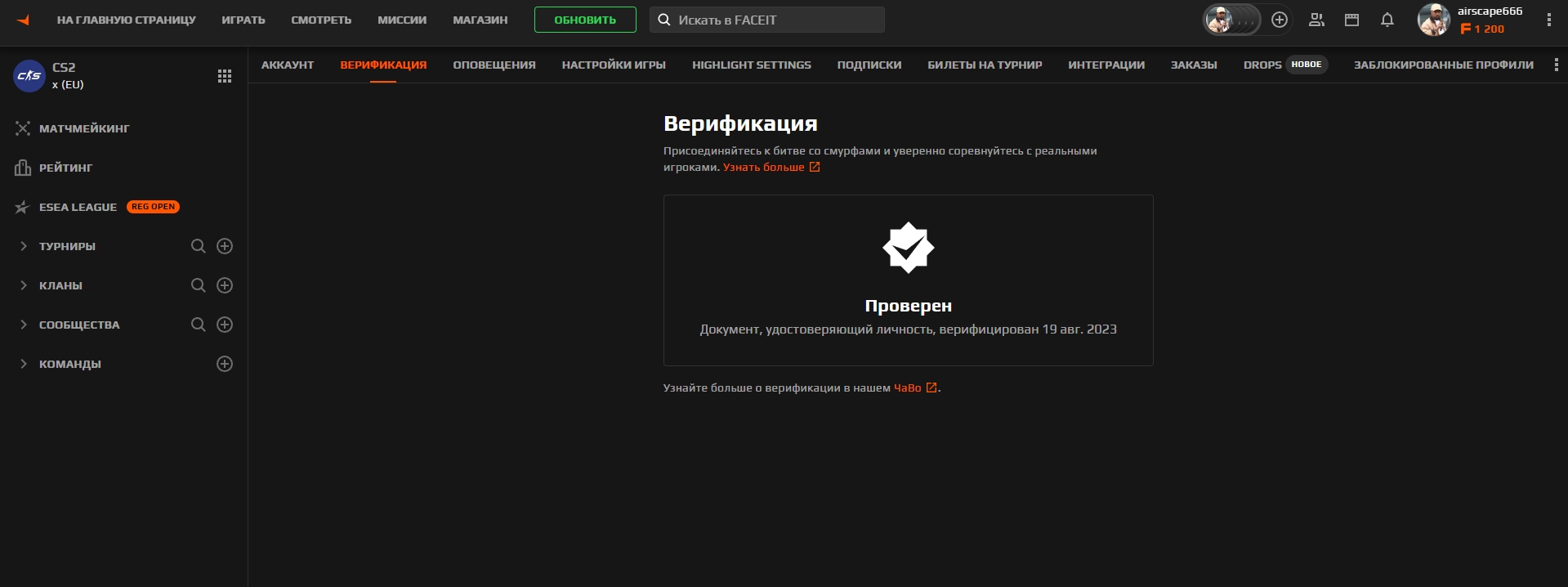This screenshot has height=587, width=1568.
Task: Open the calendar icon in top bar
Action: pyautogui.click(x=1351, y=20)
